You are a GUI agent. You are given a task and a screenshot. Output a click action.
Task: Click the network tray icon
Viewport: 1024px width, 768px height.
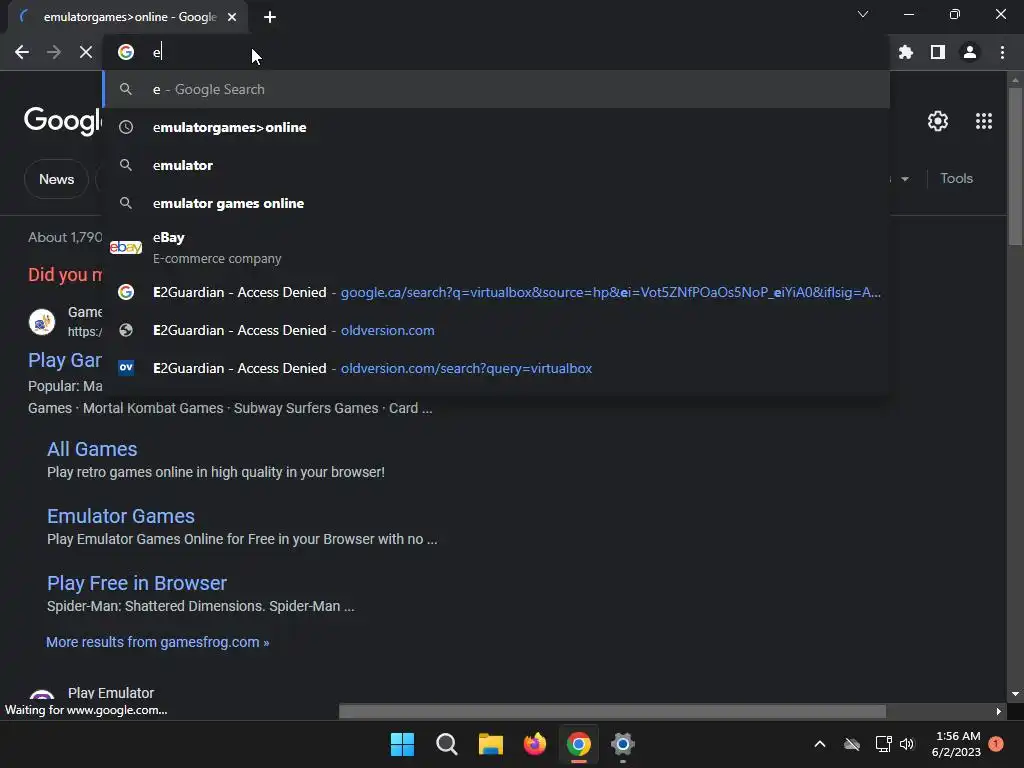coord(883,744)
